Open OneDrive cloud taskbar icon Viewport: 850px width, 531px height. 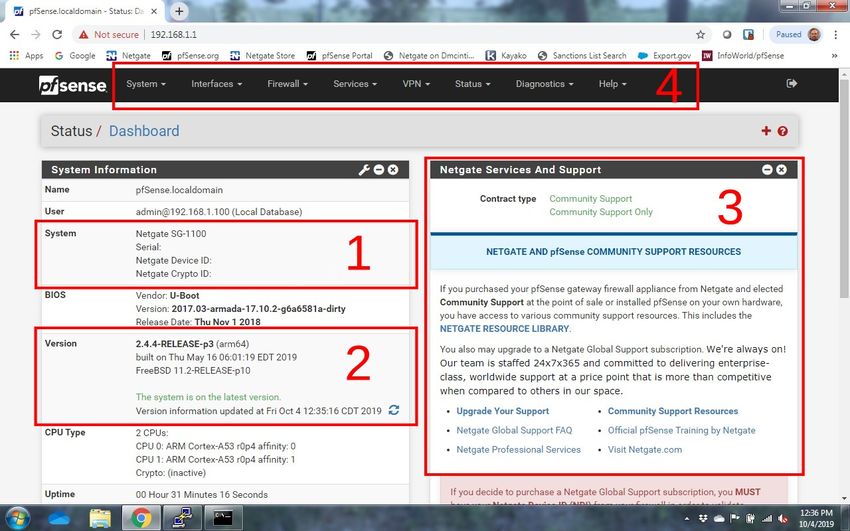pyautogui.click(x=59, y=519)
